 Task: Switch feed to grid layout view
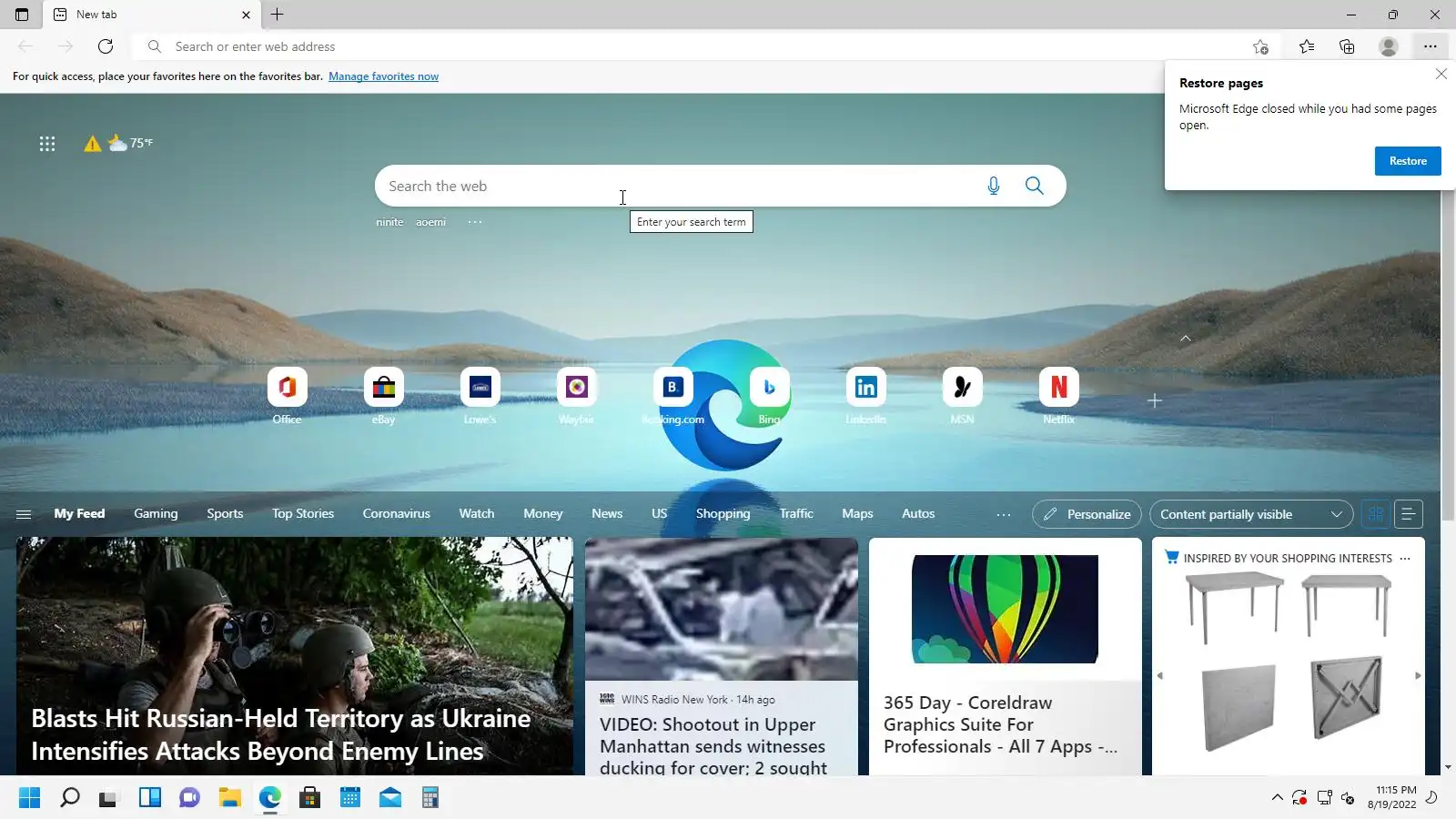1376,514
